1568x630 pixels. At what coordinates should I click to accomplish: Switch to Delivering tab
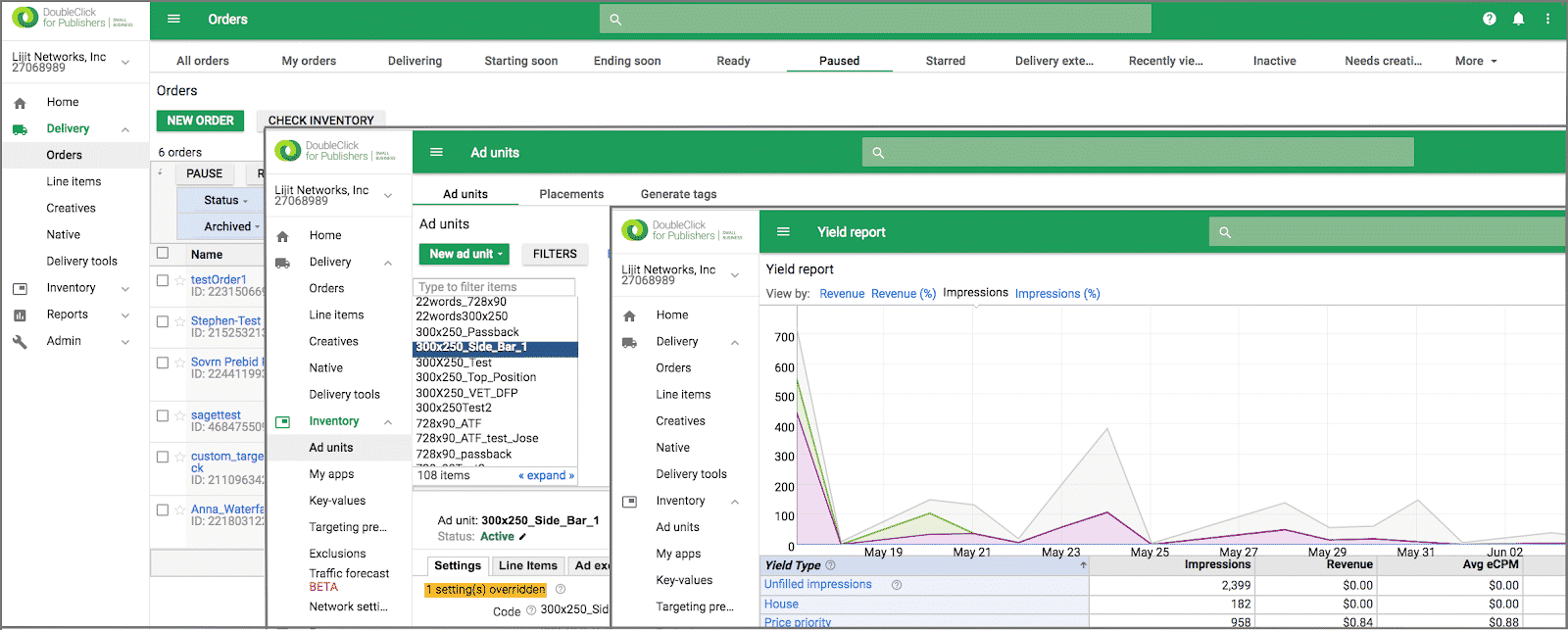[415, 61]
